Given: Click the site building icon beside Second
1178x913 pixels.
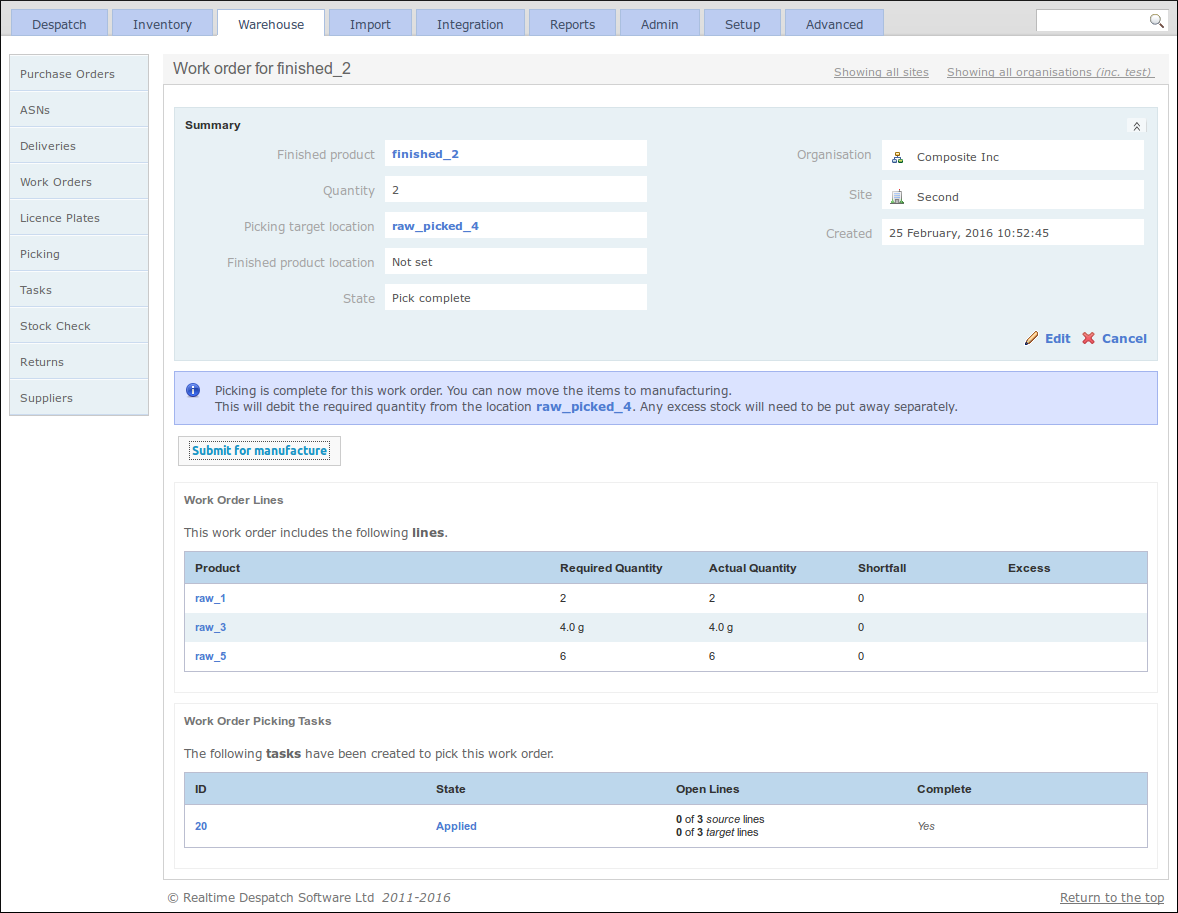Looking at the screenshot, I should point(897,197).
